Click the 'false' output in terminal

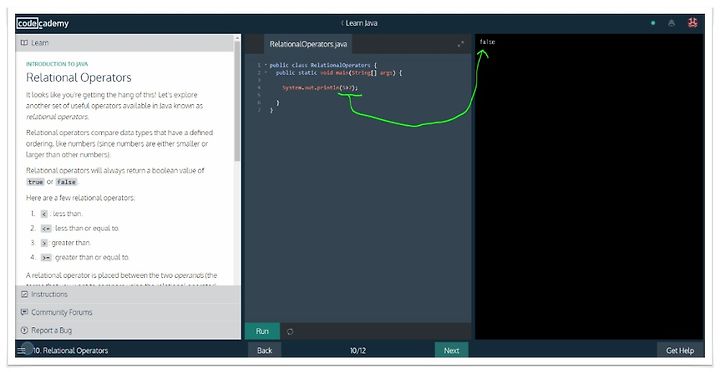487,42
